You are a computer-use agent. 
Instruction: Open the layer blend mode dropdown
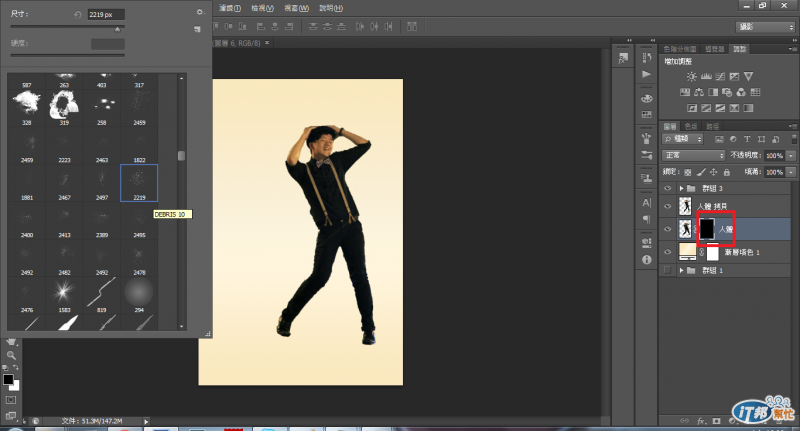click(694, 156)
